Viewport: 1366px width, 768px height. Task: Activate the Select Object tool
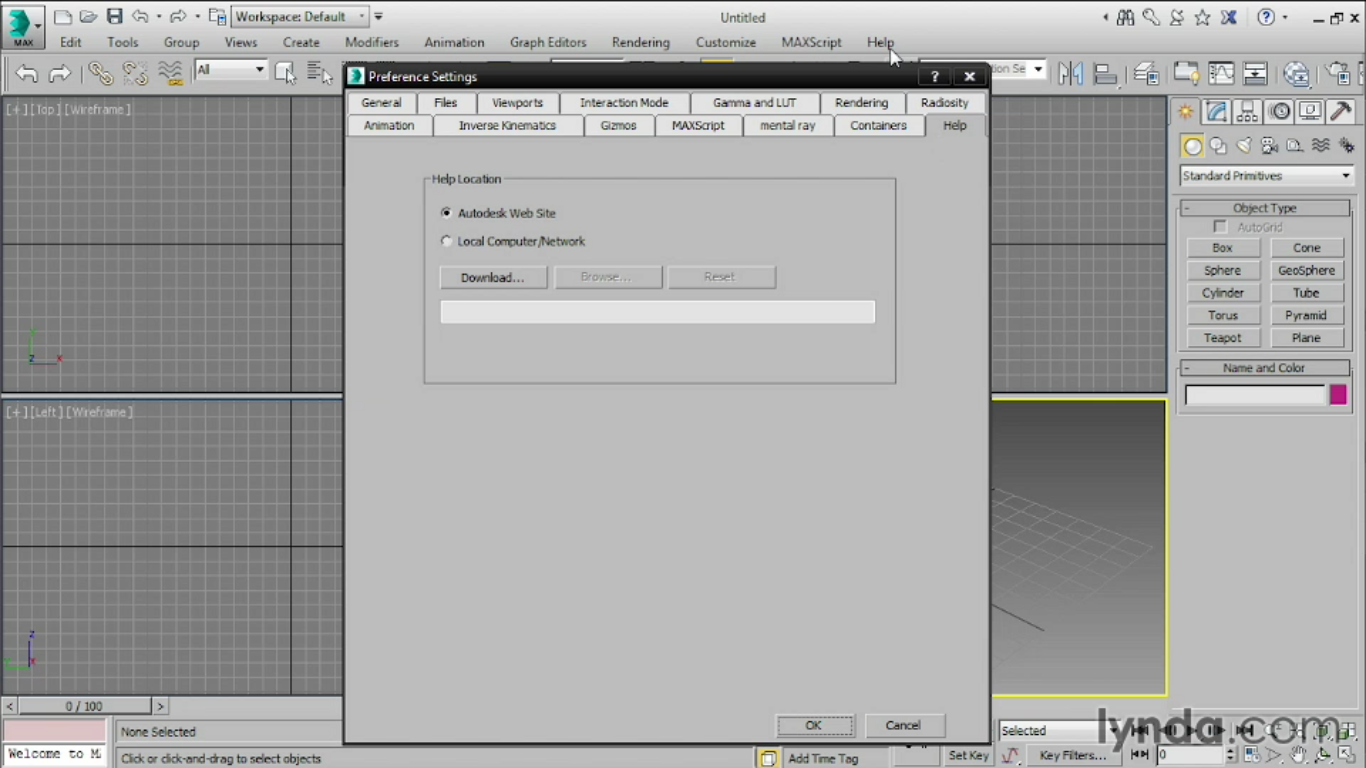click(286, 73)
